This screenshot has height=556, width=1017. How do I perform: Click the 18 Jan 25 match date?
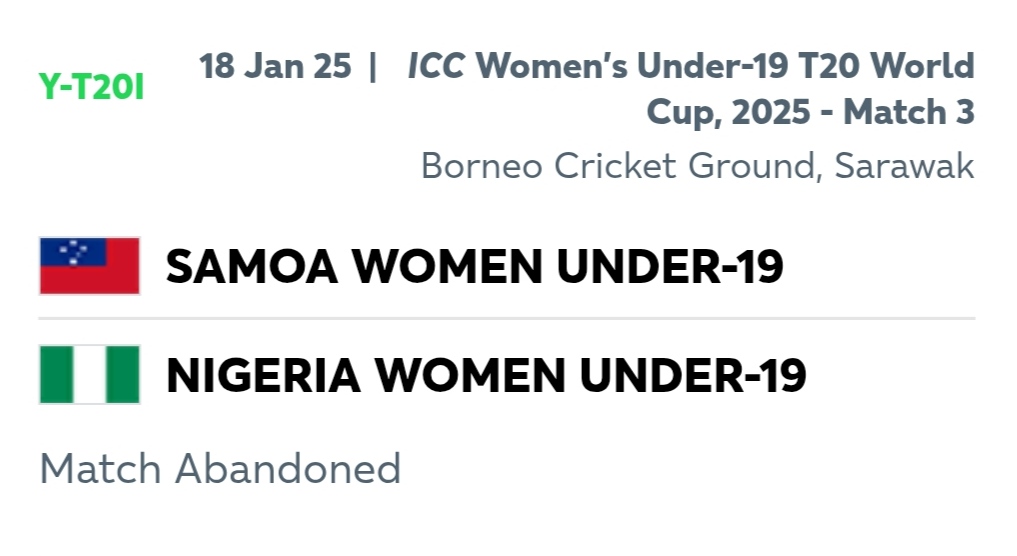(275, 66)
